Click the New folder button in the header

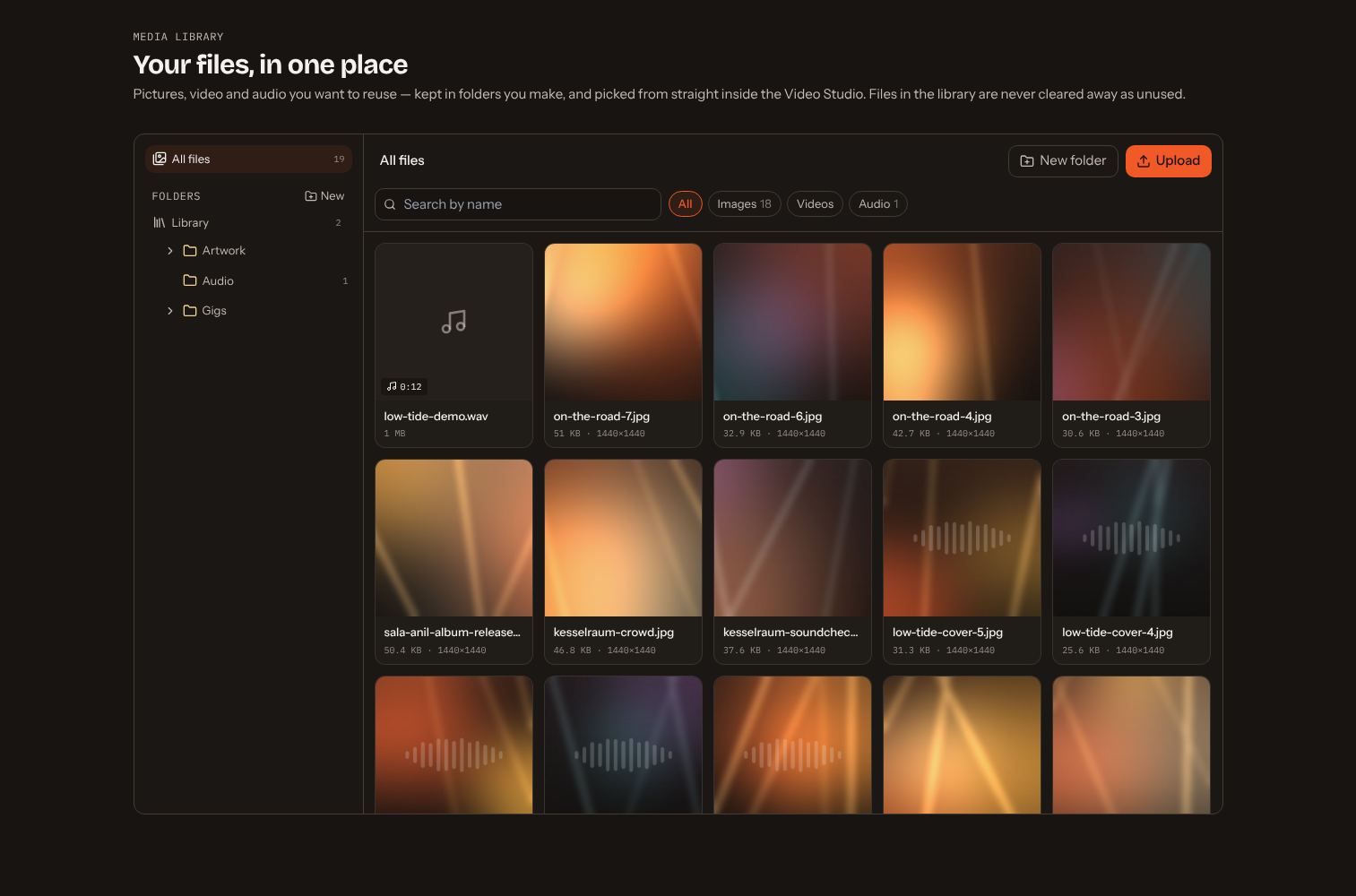pyautogui.click(x=1063, y=161)
